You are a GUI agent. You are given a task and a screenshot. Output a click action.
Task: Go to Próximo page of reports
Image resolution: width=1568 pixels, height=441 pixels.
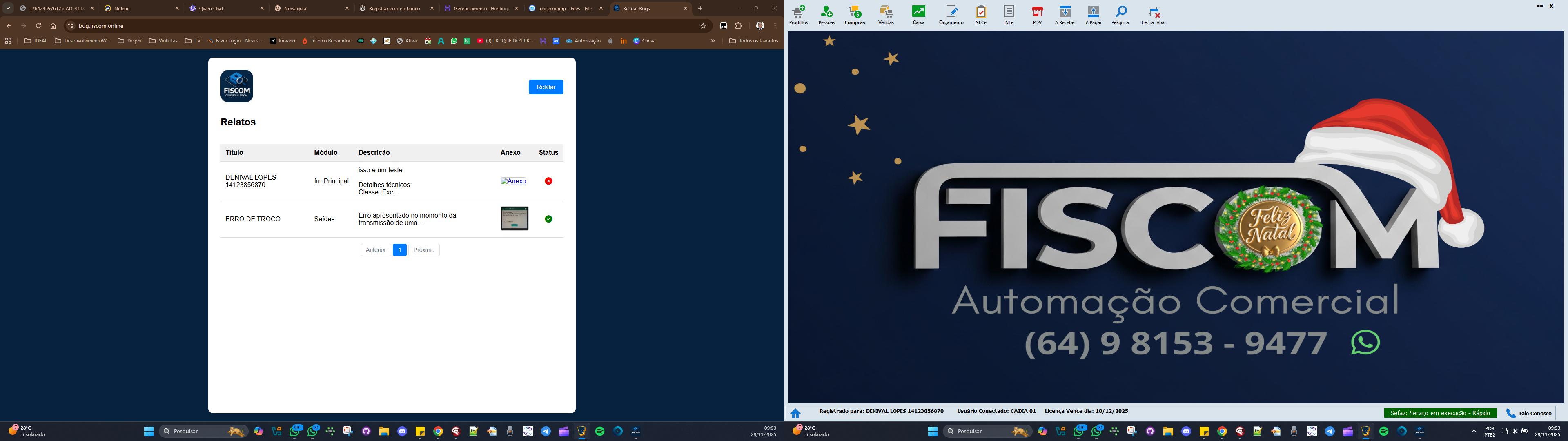[424, 250]
